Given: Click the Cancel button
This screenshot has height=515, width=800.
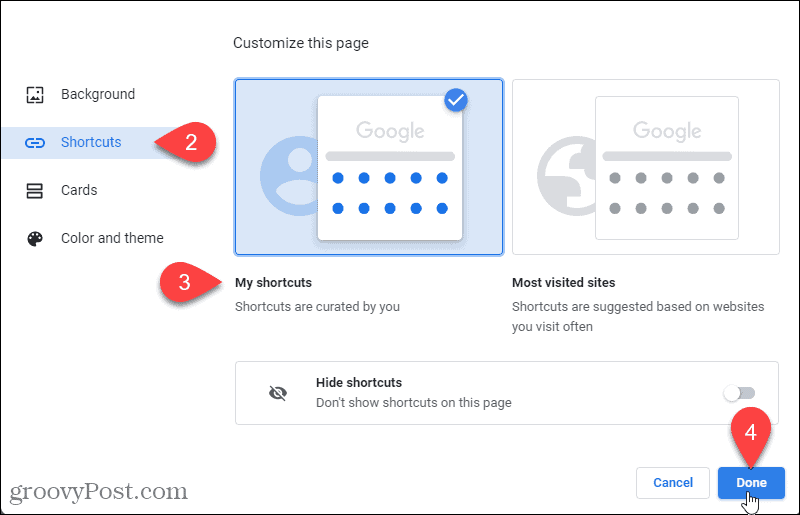Looking at the screenshot, I should click(673, 483).
